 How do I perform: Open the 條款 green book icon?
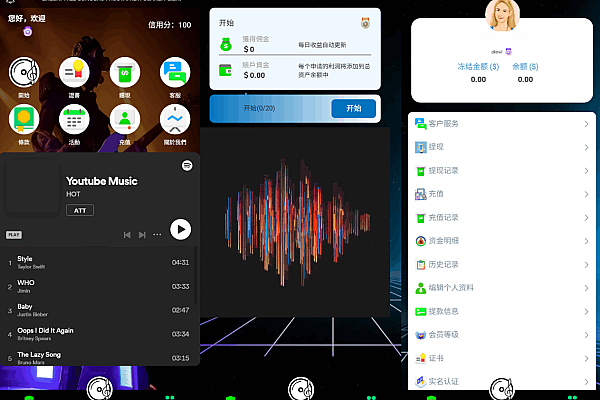tap(24, 119)
